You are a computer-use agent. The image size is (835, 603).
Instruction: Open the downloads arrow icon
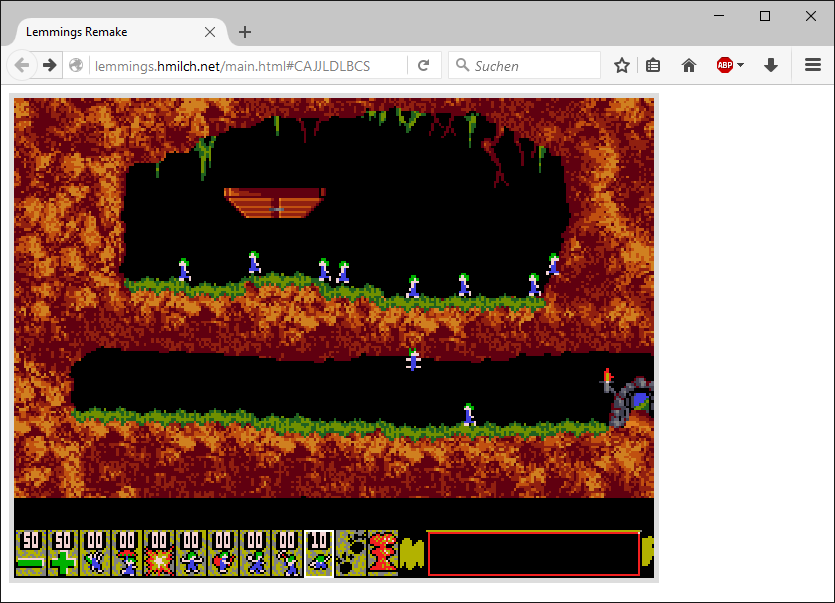click(x=771, y=66)
